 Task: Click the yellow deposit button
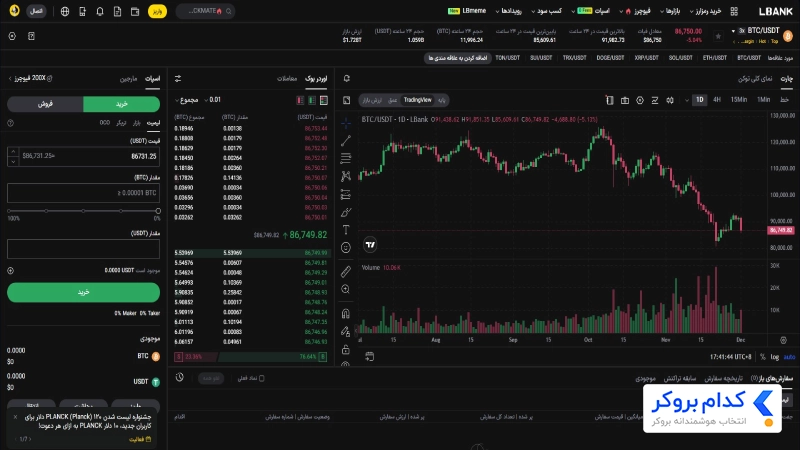(x=157, y=11)
